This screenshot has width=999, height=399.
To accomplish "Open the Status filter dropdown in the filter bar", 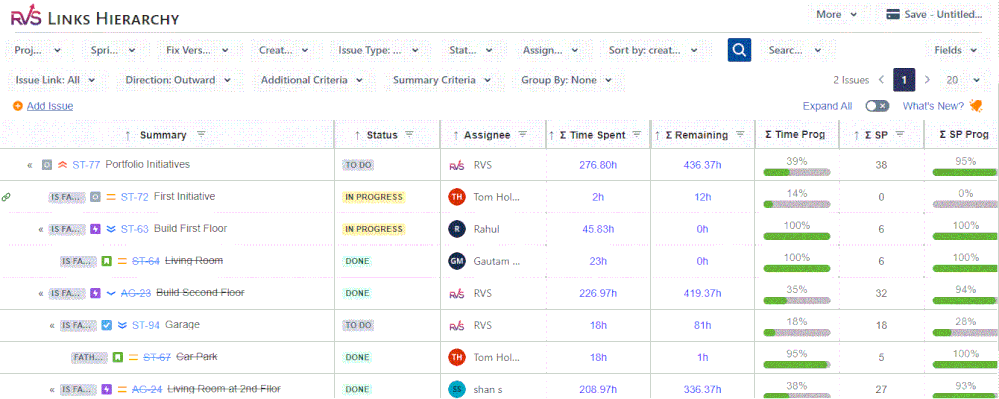I will 471,50.
